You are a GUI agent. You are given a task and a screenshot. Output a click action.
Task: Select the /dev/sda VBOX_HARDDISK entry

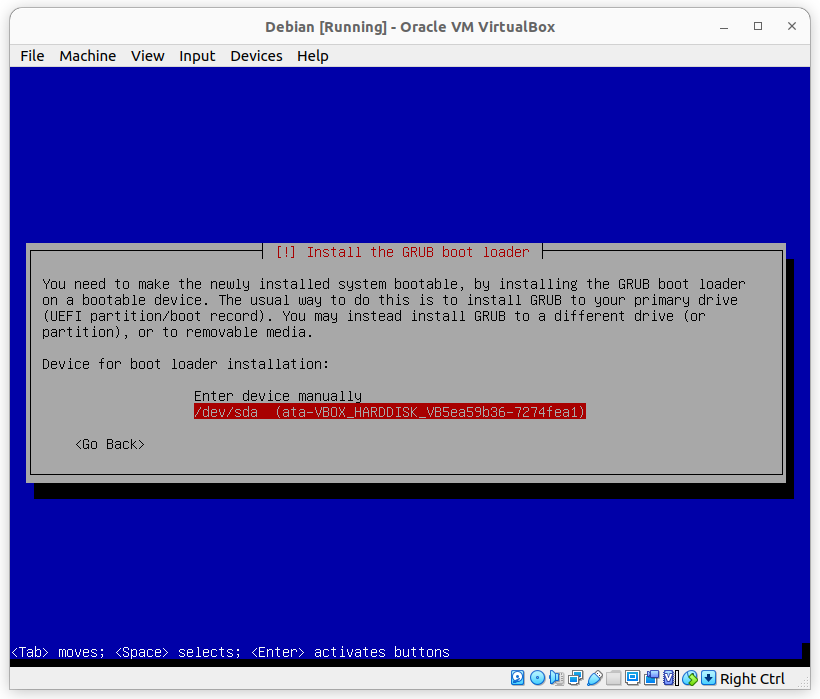pos(389,412)
